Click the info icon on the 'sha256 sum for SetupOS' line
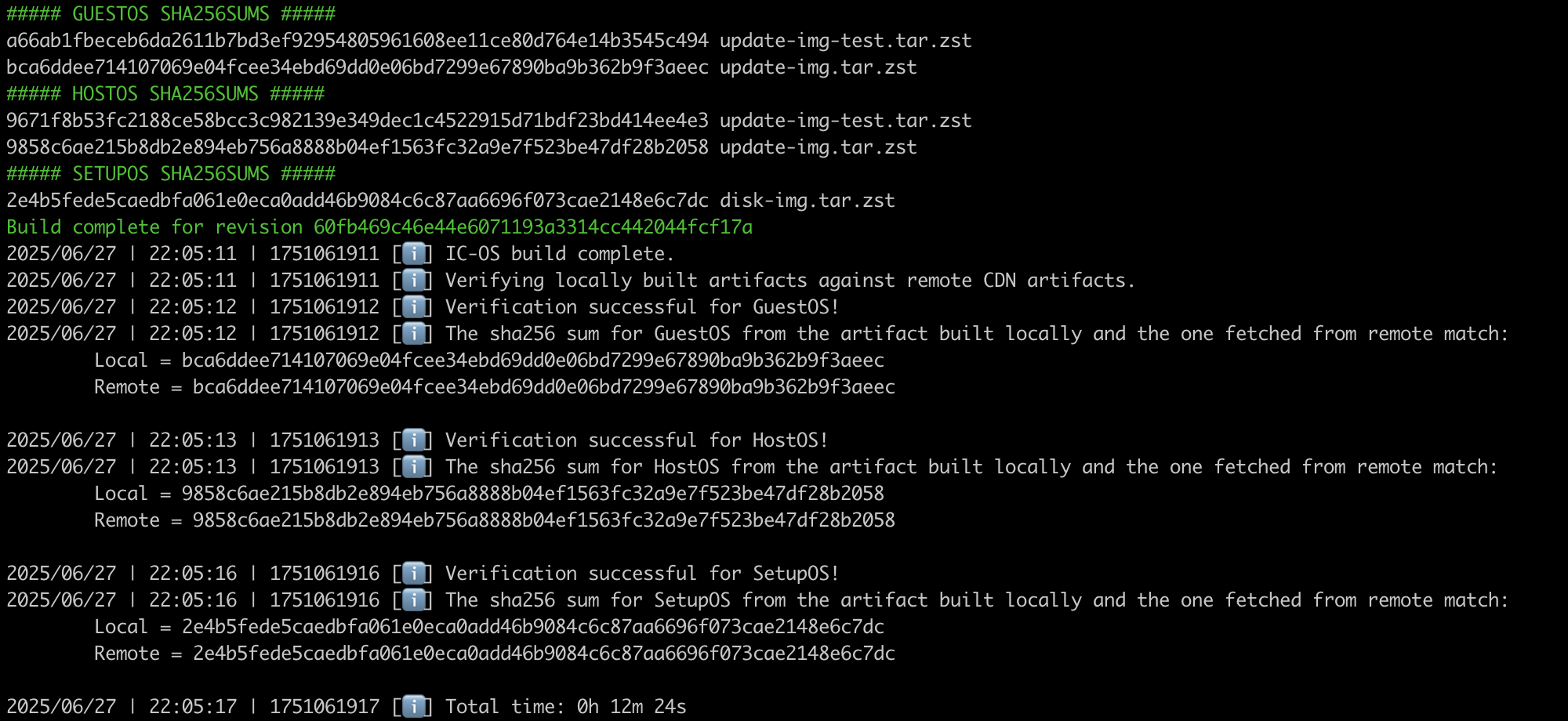Screen dimensions: 1568x721 [x=413, y=600]
